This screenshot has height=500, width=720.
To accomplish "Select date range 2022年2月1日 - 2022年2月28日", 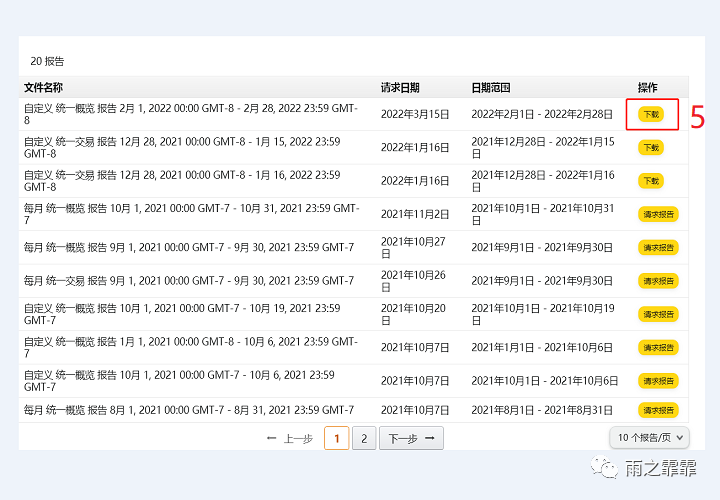I will click(542, 114).
